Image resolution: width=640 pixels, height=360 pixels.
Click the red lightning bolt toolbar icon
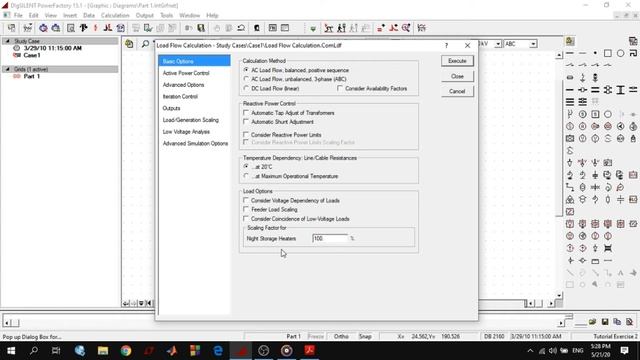96,28
